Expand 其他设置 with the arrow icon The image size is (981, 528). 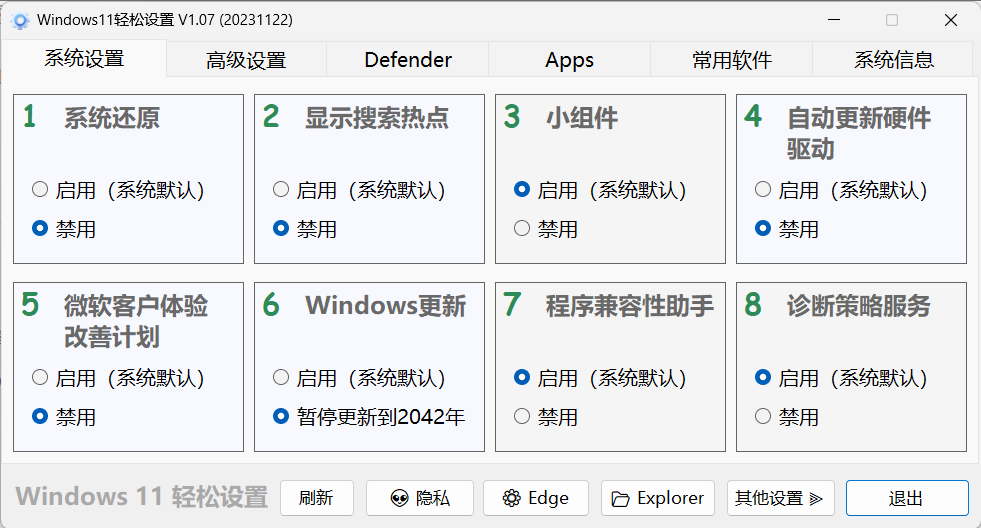(816, 498)
